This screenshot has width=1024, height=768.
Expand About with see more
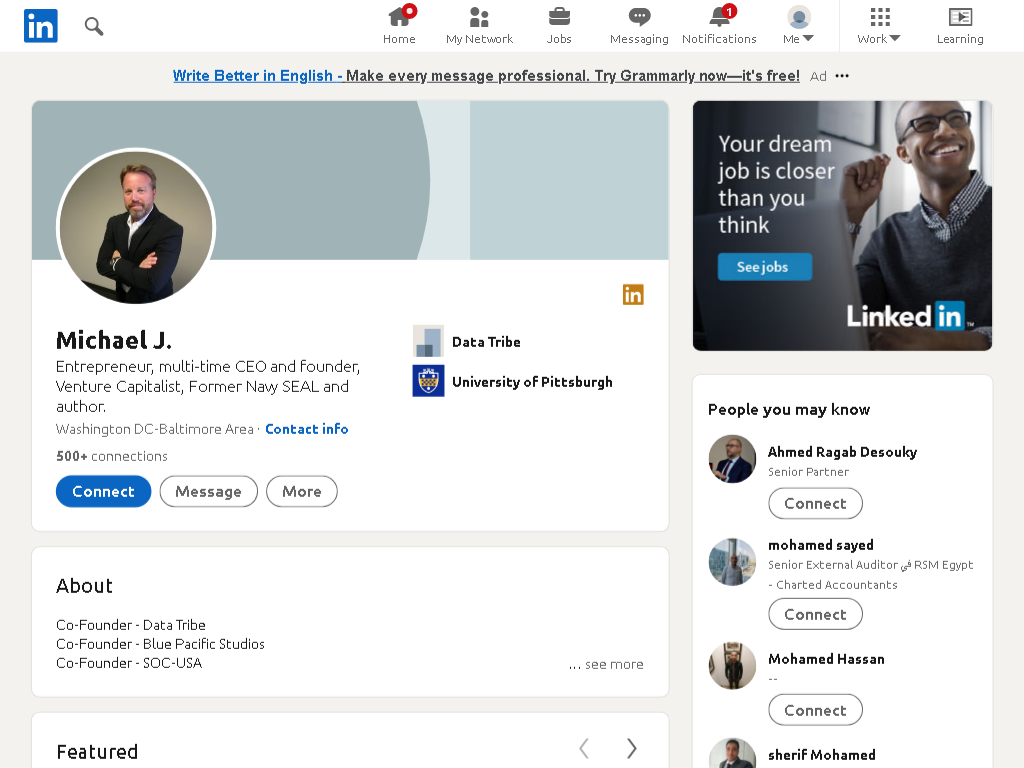coord(606,664)
